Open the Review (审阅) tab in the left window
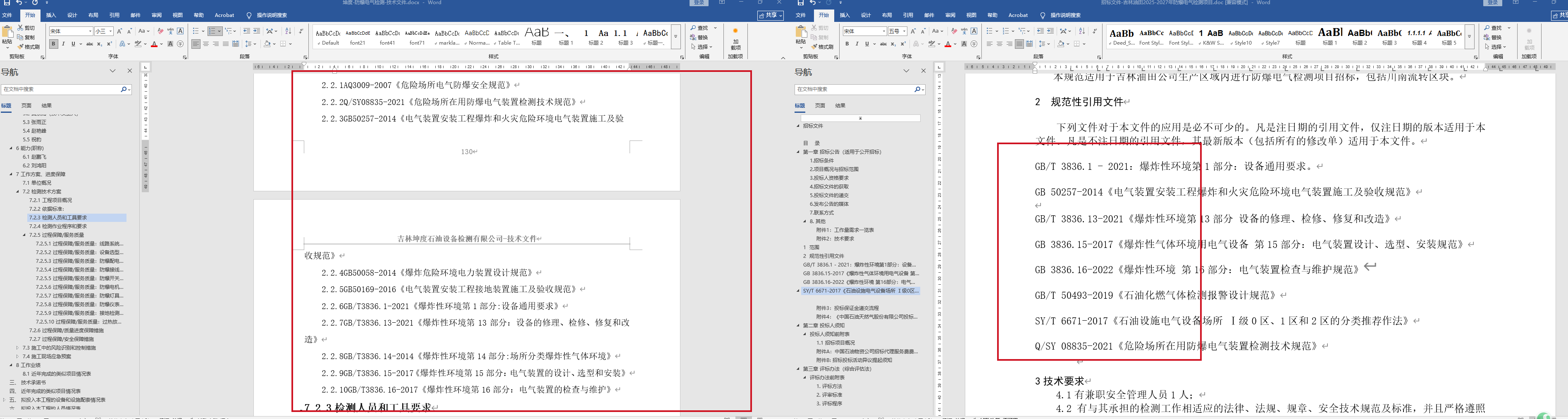Viewport: 1568px width, 419px height. pos(156,15)
